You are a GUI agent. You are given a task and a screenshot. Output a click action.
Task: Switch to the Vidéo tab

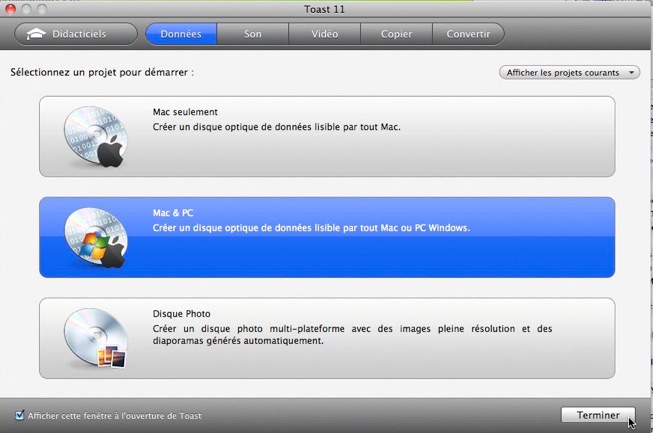pos(324,34)
